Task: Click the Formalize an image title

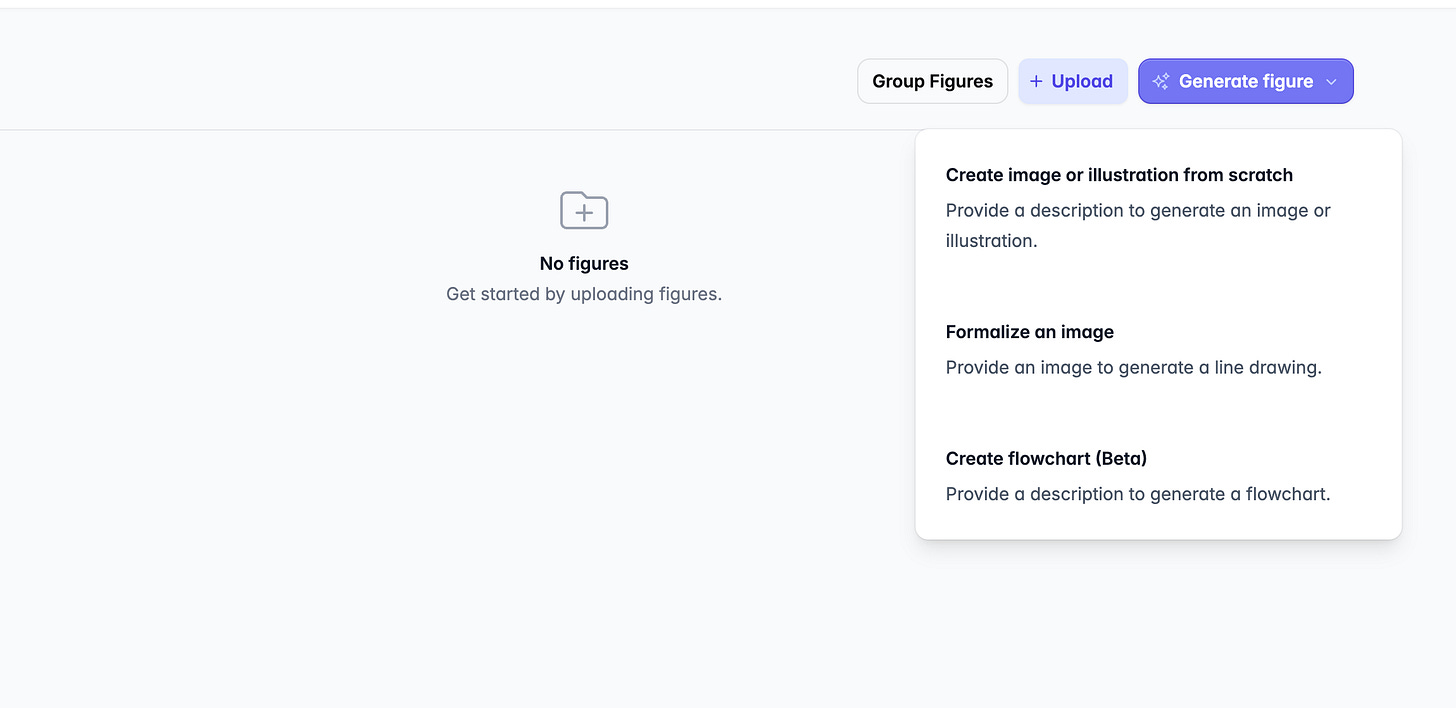Action: [1029, 332]
